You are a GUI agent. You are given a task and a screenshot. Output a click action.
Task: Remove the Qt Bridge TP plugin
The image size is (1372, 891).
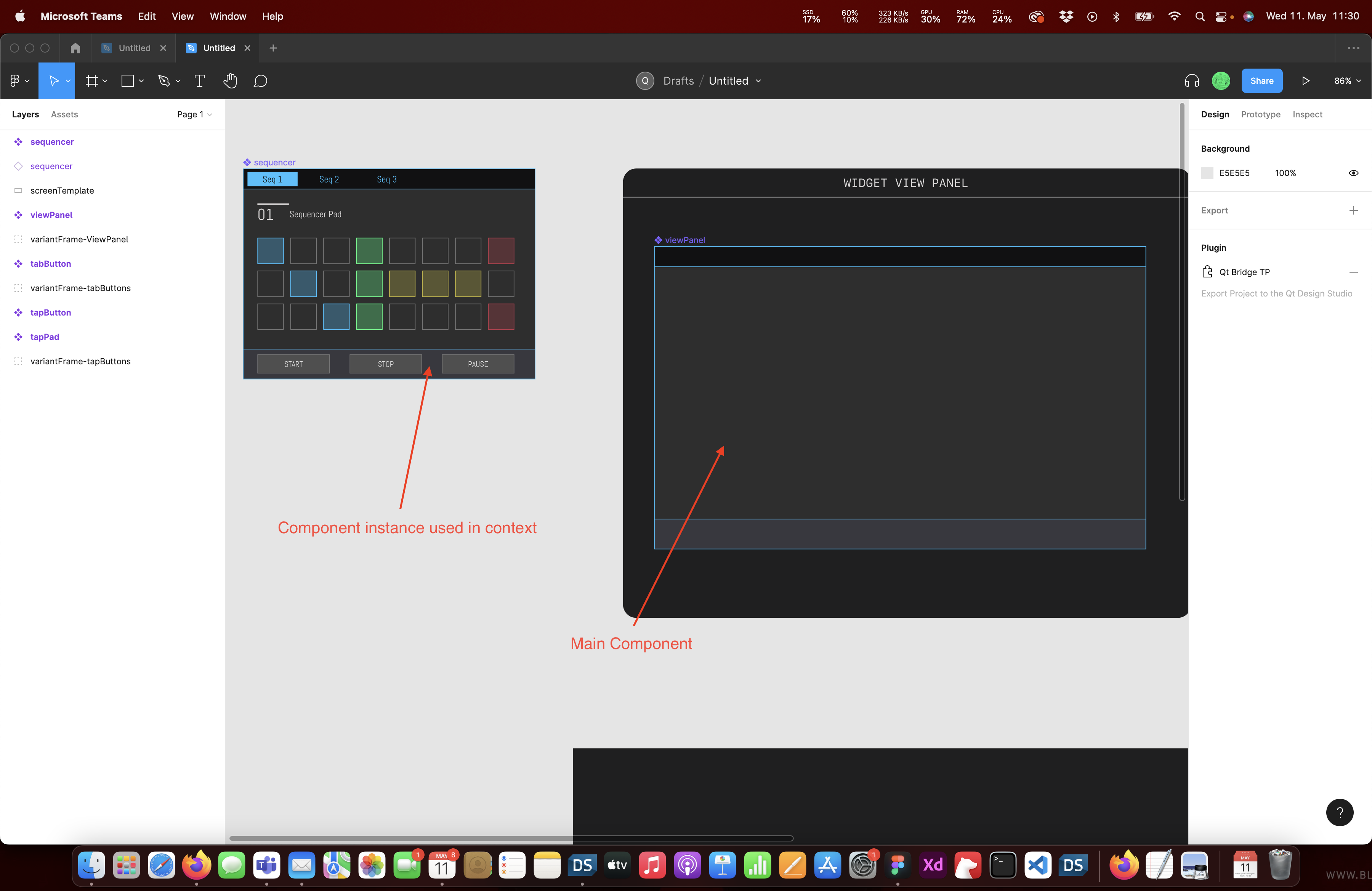1353,272
